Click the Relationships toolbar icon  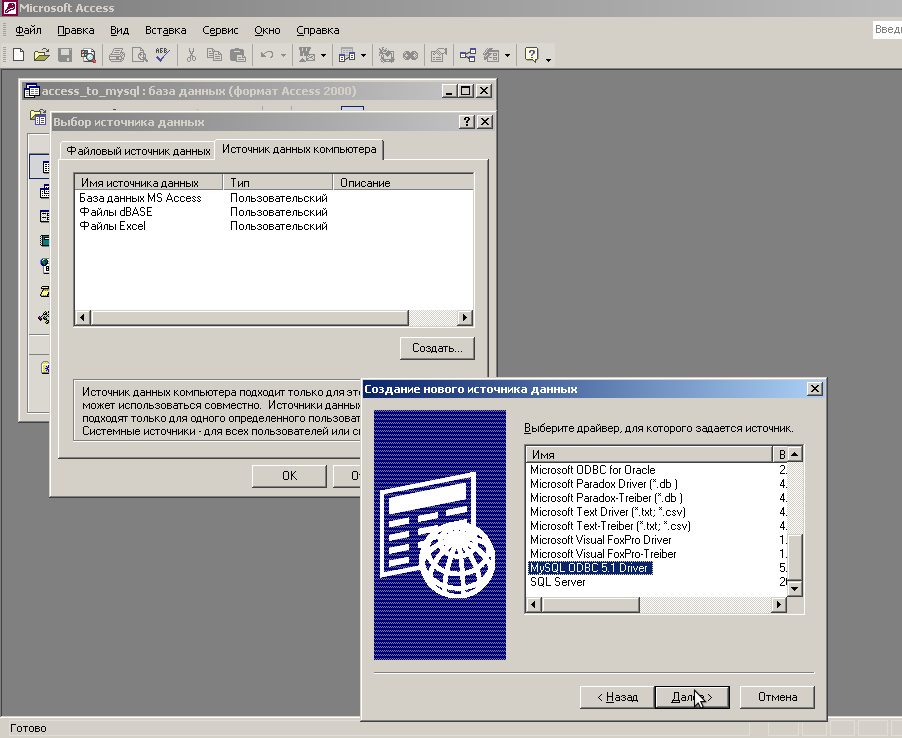coord(468,55)
